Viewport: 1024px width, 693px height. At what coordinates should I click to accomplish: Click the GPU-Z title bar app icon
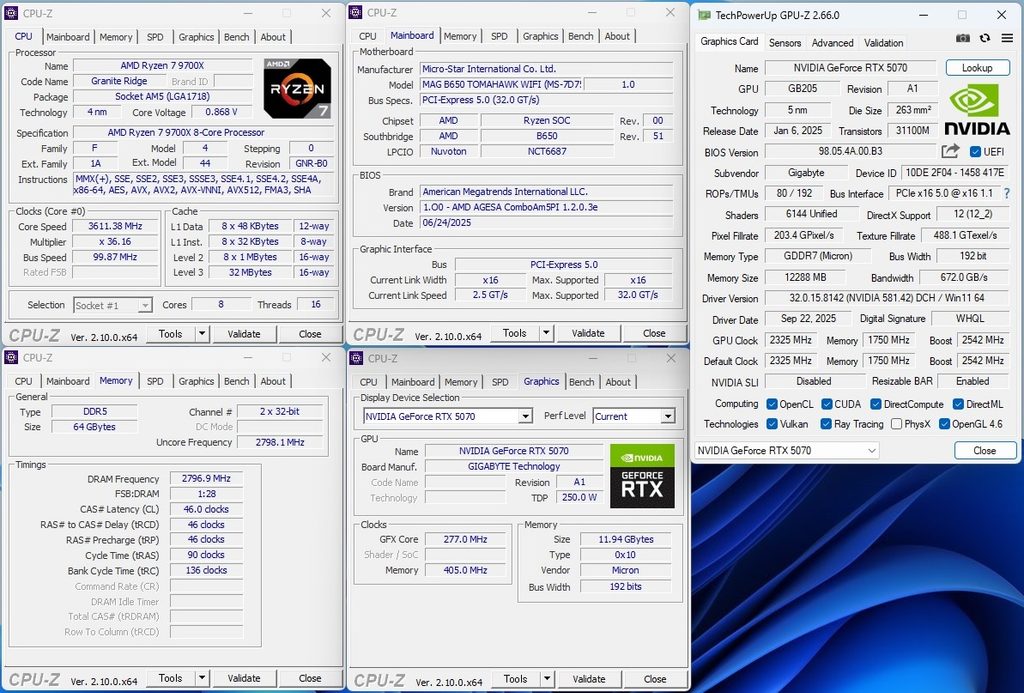click(704, 15)
